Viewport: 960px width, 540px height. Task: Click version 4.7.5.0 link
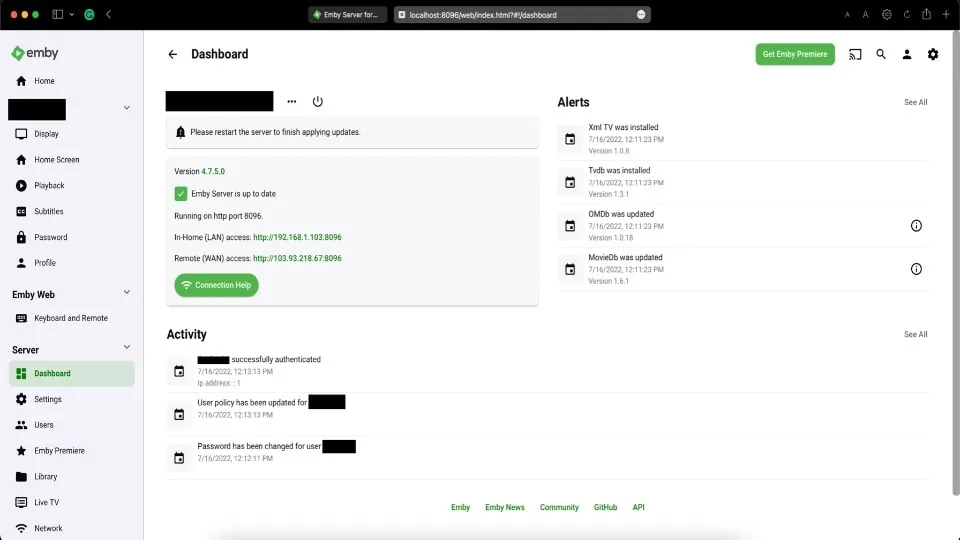(x=213, y=171)
